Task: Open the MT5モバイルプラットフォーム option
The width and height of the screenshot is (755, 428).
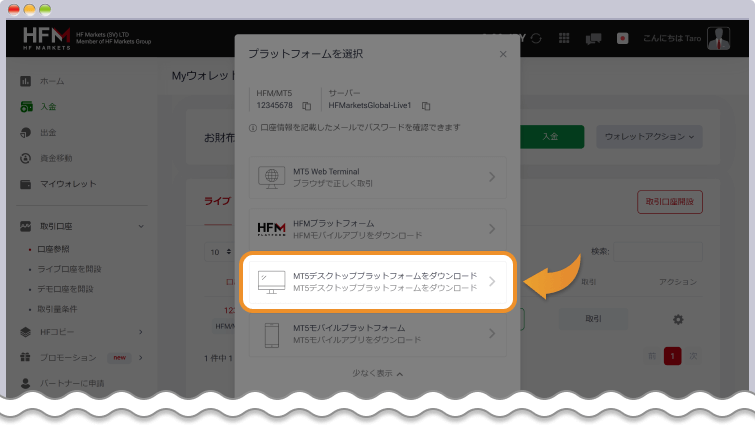Action: [378, 334]
